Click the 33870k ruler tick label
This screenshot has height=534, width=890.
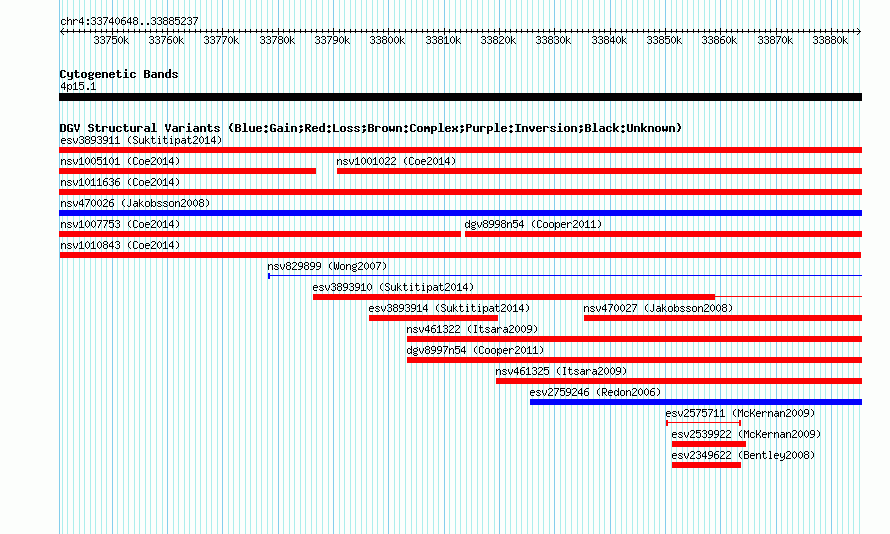[x=775, y=40]
